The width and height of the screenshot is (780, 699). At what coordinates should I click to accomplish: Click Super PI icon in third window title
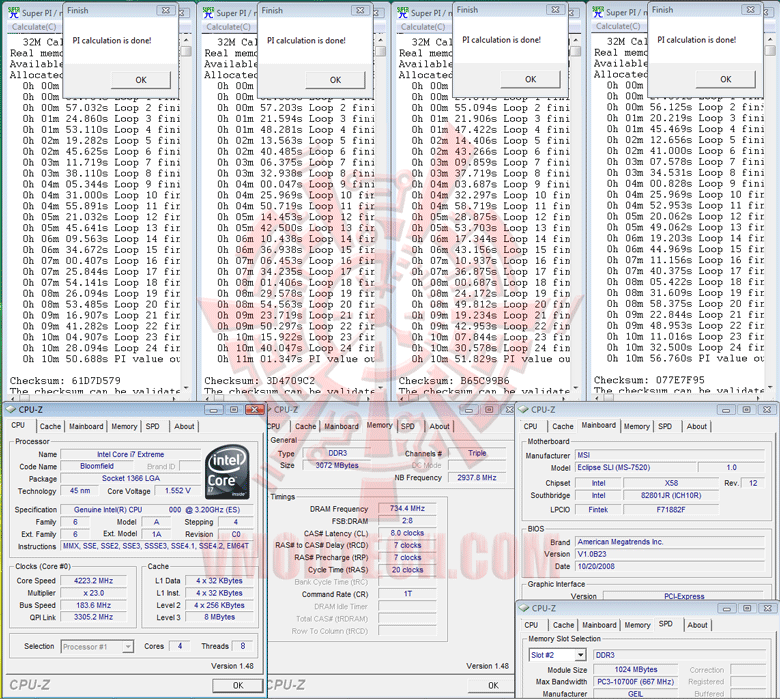point(403,12)
